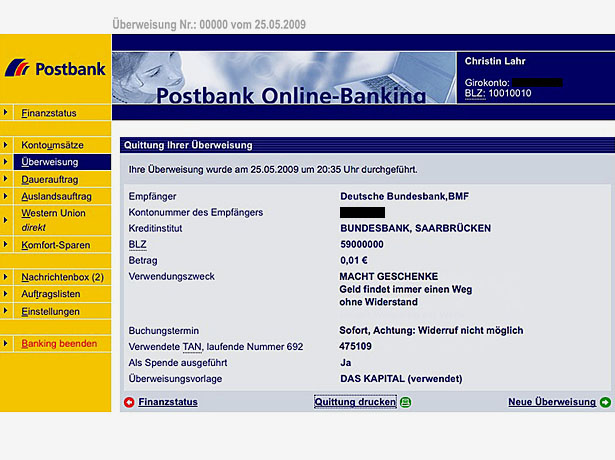The height and width of the screenshot is (460, 615).
Task: Click the Finanzstatus link below the receipt
Action: [x=167, y=402]
